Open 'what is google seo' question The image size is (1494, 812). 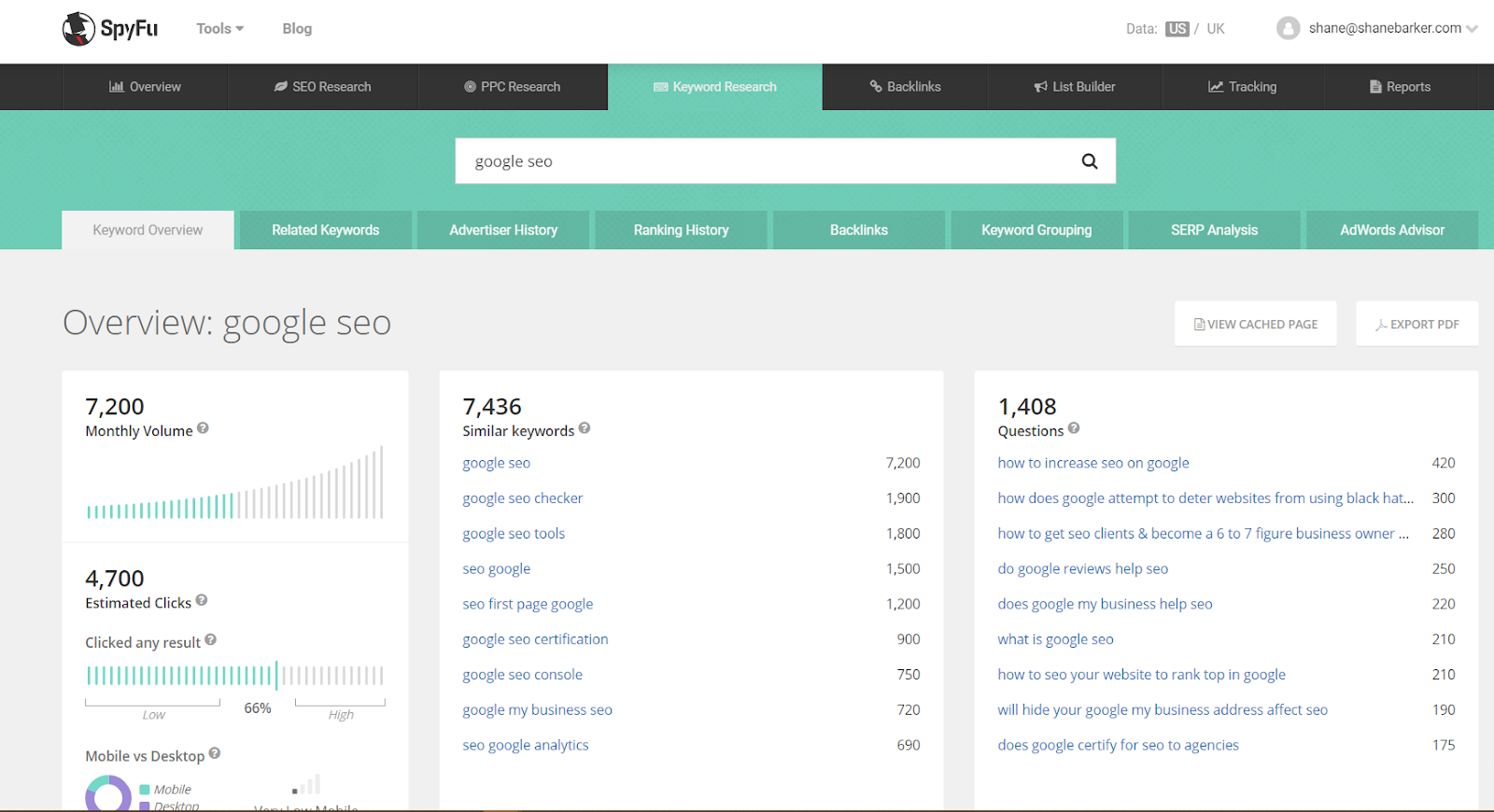click(x=1055, y=639)
